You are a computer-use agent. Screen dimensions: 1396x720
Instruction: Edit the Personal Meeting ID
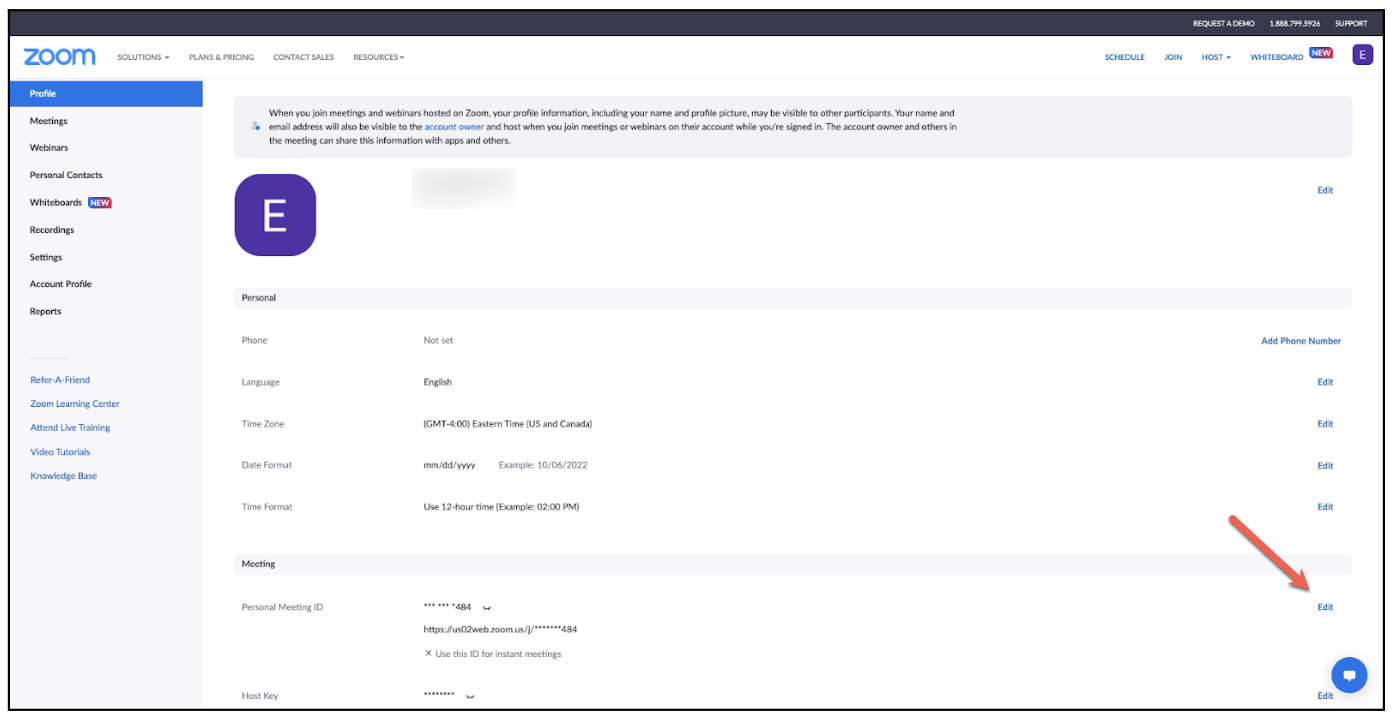coord(1325,607)
